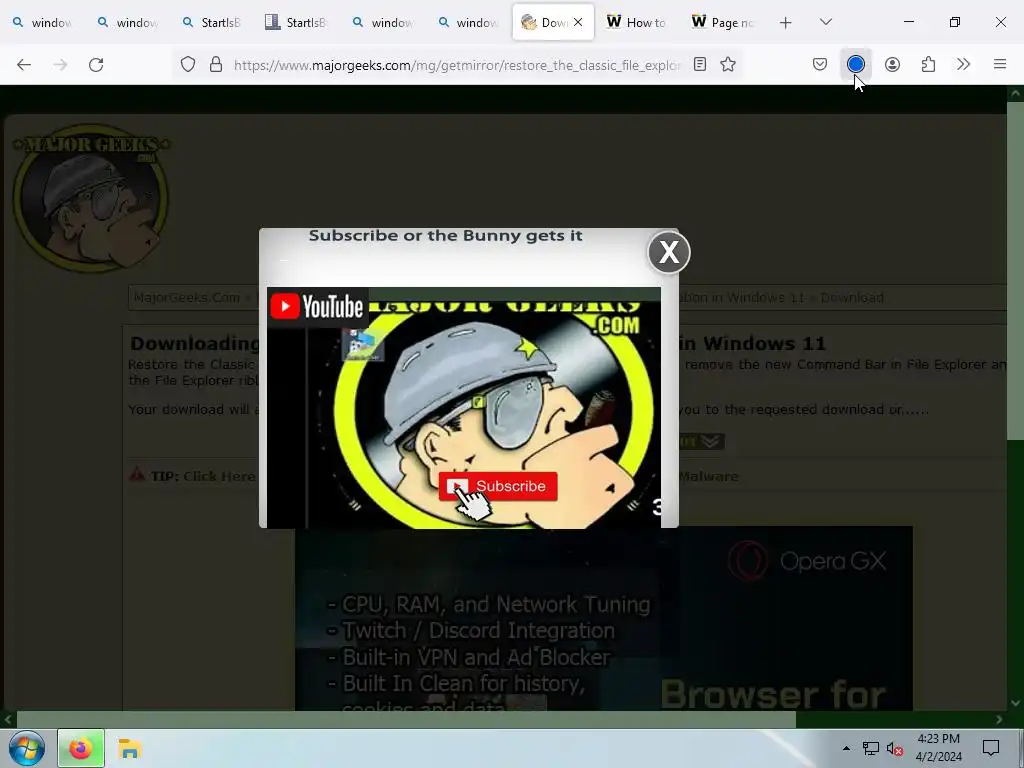
Task: Click the Opera GX advertisement logo
Action: coord(807,561)
